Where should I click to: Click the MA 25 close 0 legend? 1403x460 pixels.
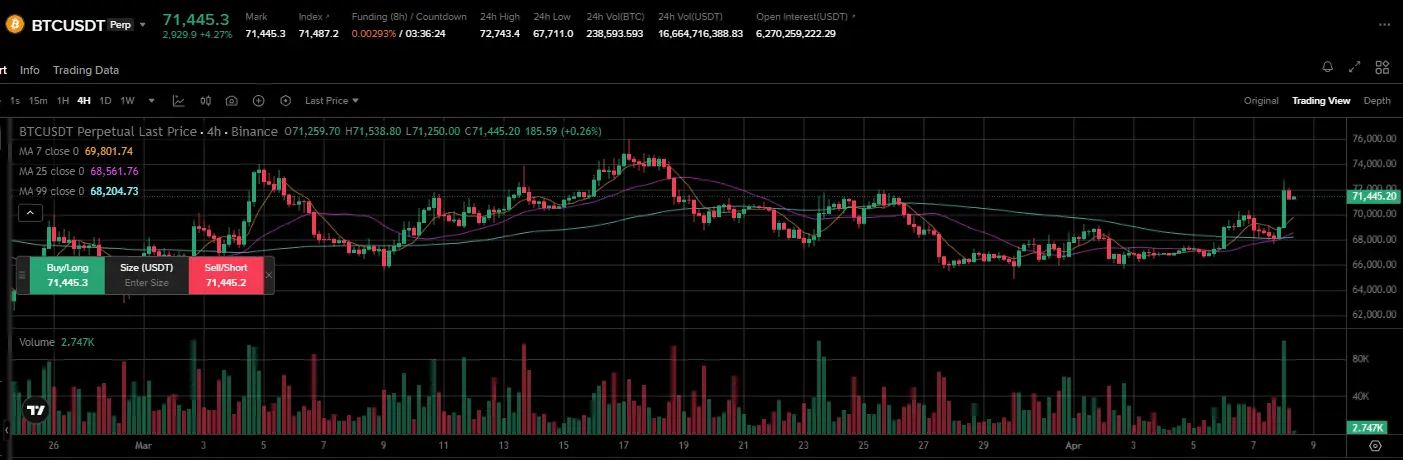tap(79, 171)
